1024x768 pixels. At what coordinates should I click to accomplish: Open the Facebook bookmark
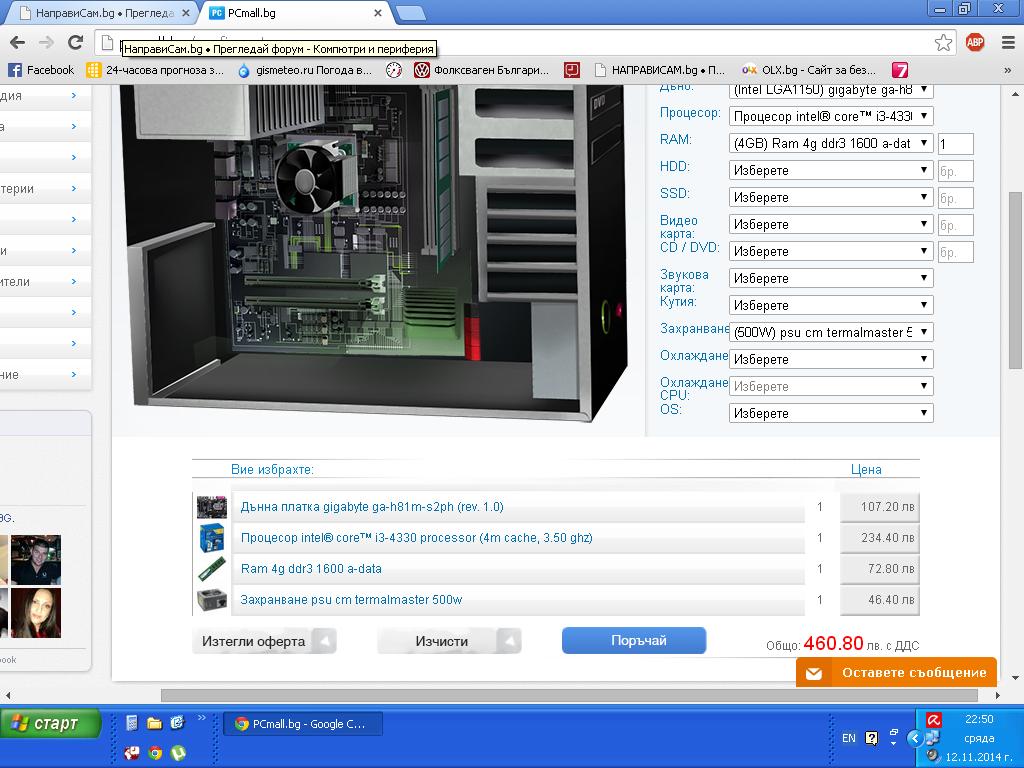(x=41, y=70)
